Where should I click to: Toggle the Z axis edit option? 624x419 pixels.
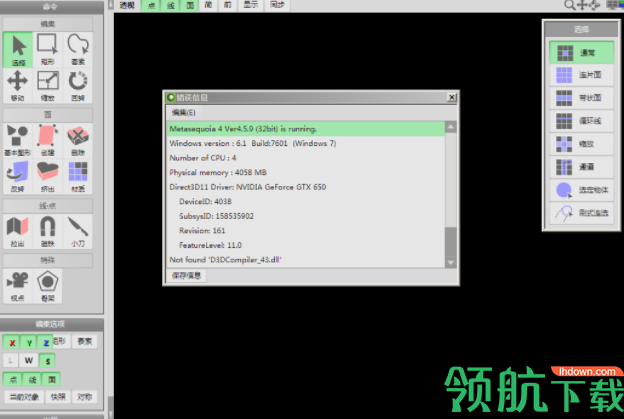tap(46, 342)
